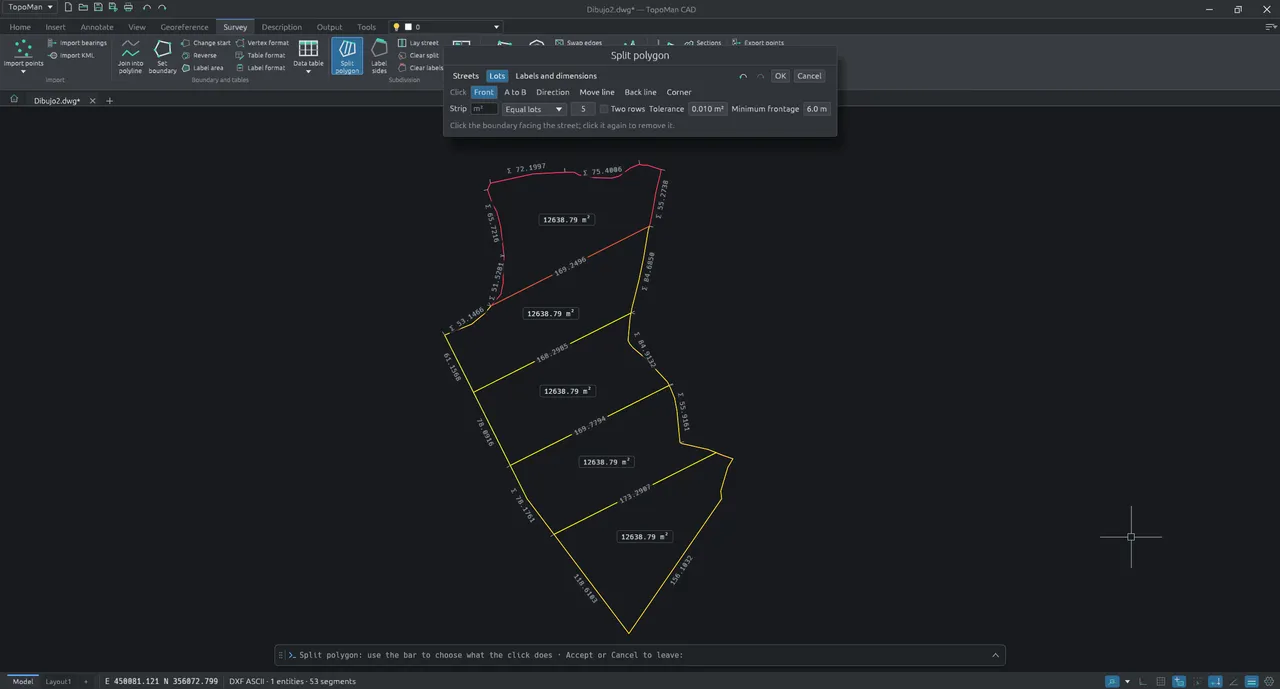
Task: Click the OK button in Split polygon
Action: click(x=780, y=76)
